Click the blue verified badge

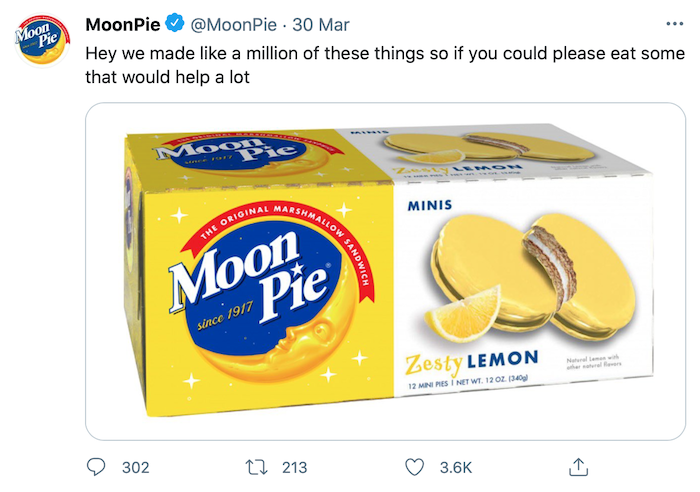(175, 24)
